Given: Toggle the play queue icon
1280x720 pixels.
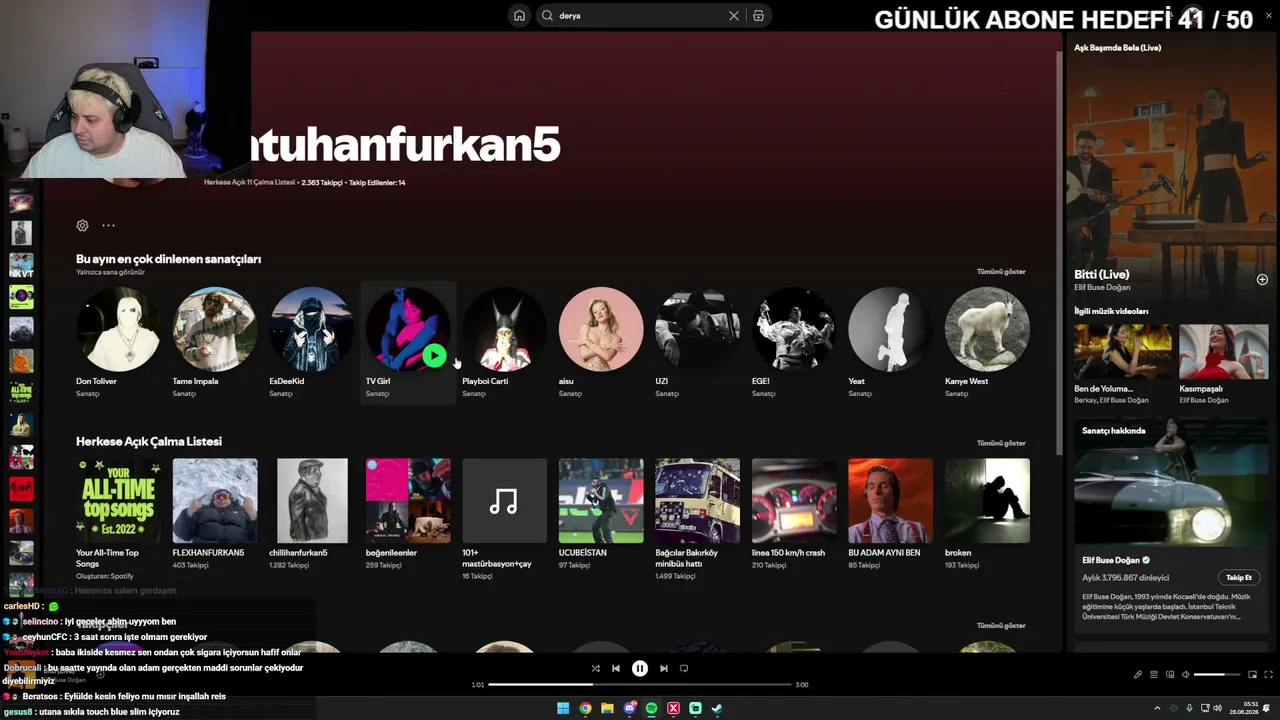Looking at the screenshot, I should [x=1154, y=675].
